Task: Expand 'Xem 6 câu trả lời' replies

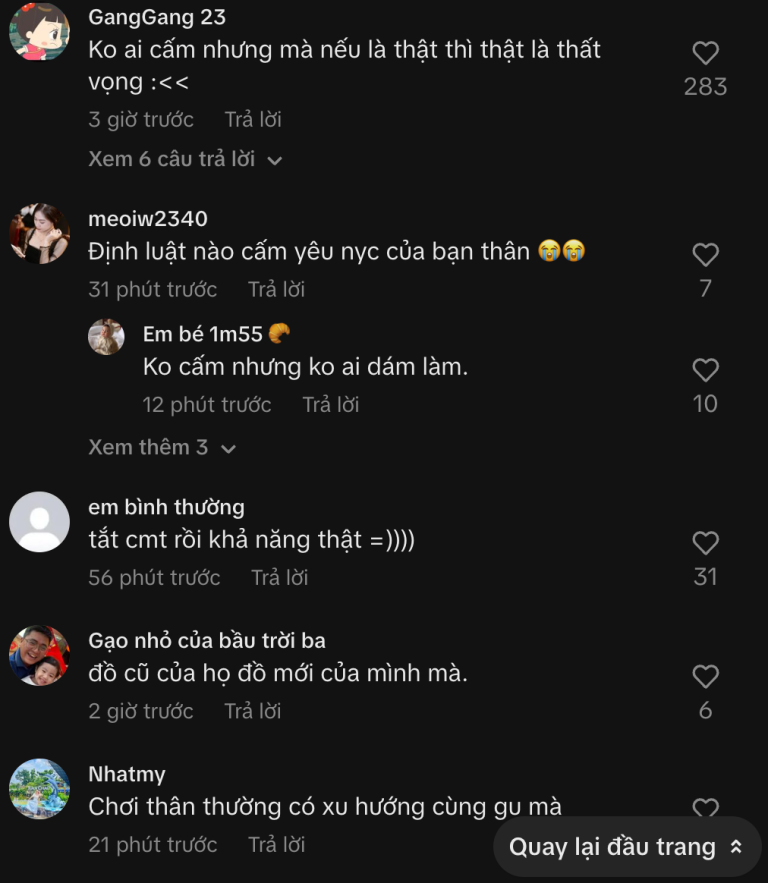Action: tap(186, 158)
